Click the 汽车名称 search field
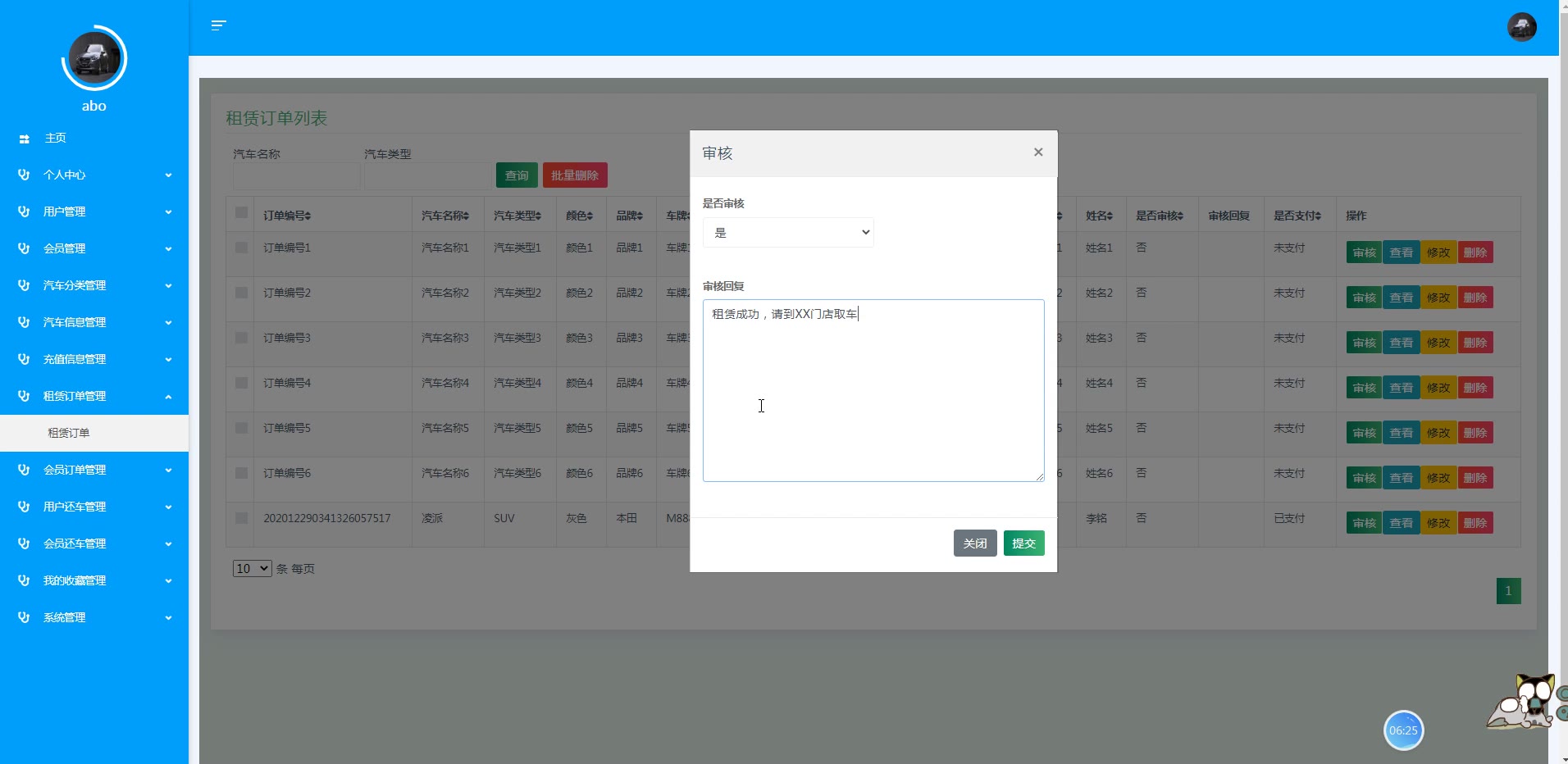The image size is (1568, 764). coord(296,176)
